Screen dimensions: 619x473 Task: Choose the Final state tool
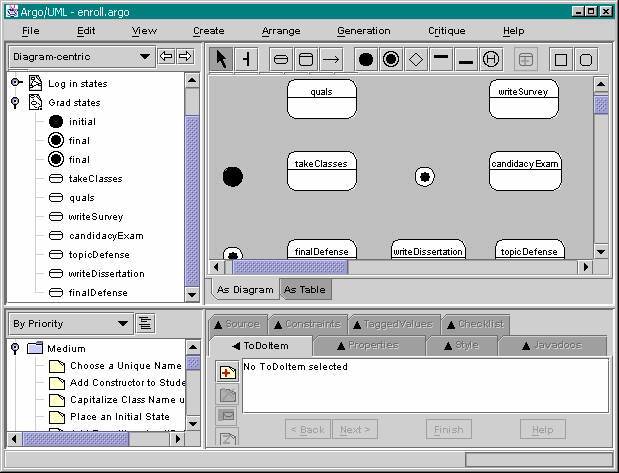pyautogui.click(x=391, y=60)
